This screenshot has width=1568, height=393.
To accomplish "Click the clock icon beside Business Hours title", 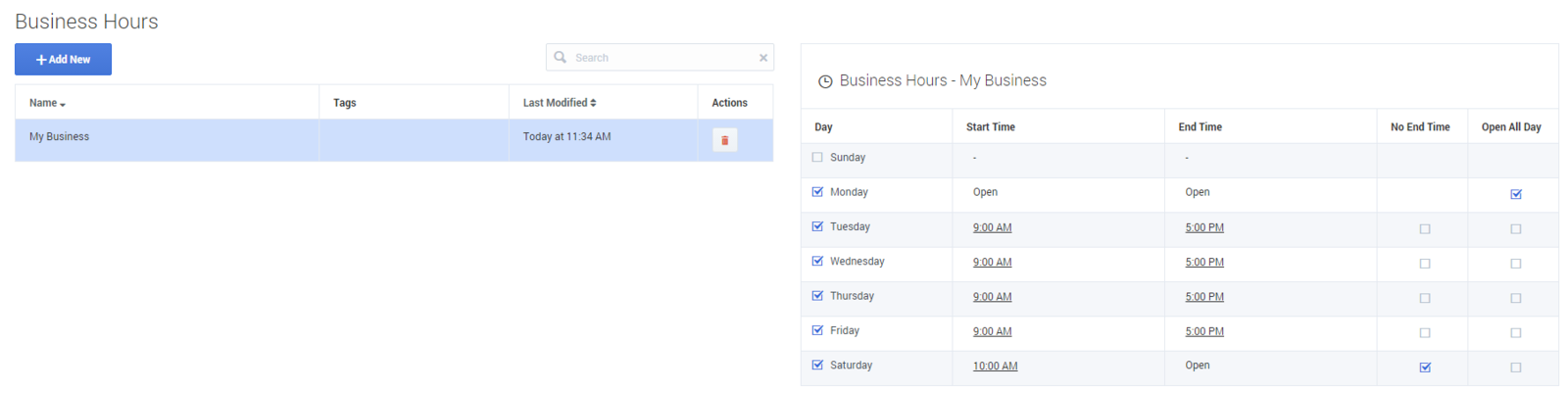I will pos(825,81).
